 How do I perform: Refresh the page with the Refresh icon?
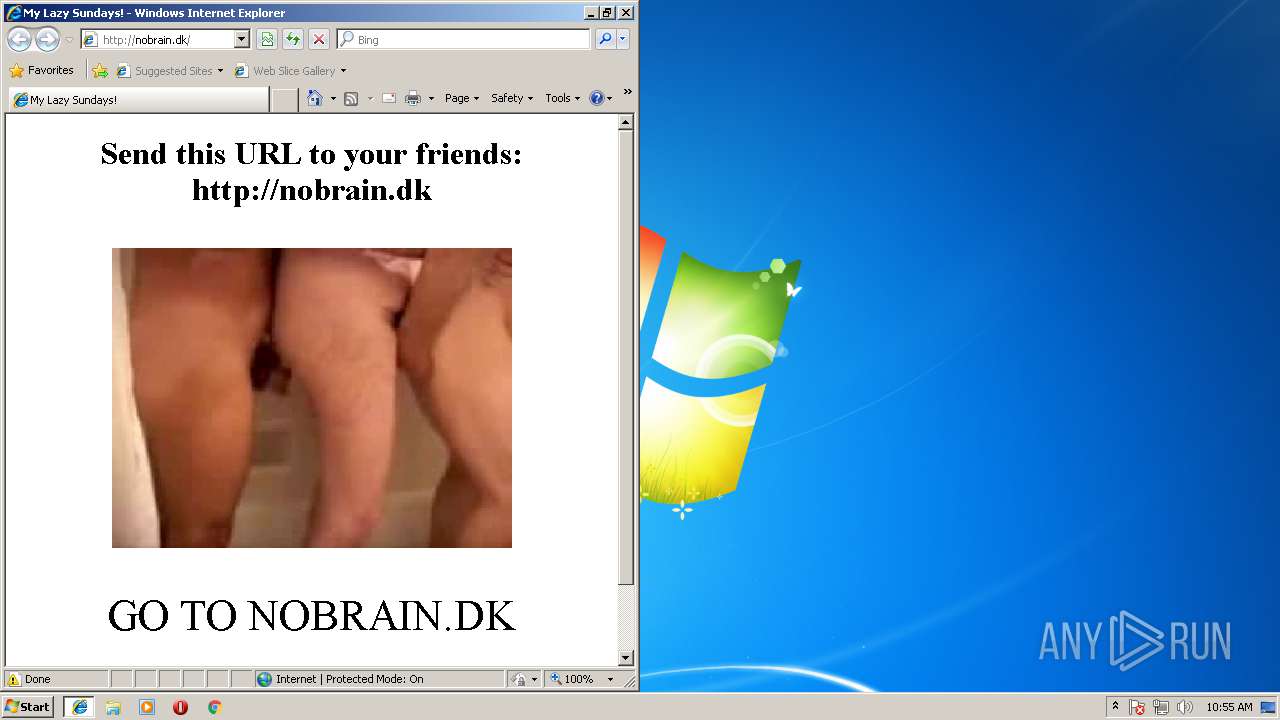pyautogui.click(x=293, y=39)
